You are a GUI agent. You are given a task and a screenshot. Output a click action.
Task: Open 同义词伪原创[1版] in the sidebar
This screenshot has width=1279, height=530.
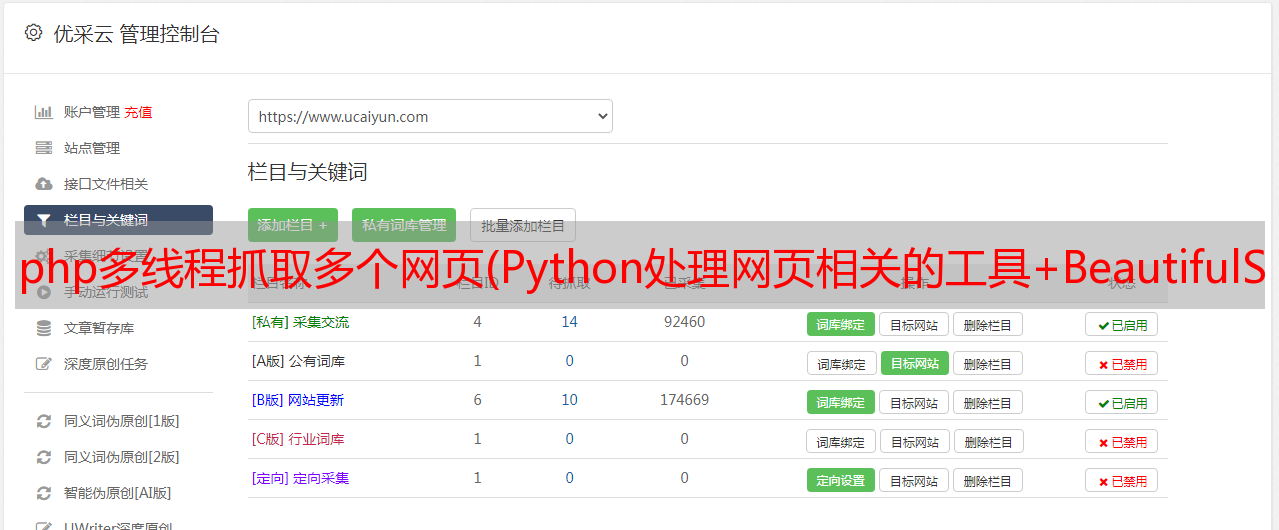point(122,421)
